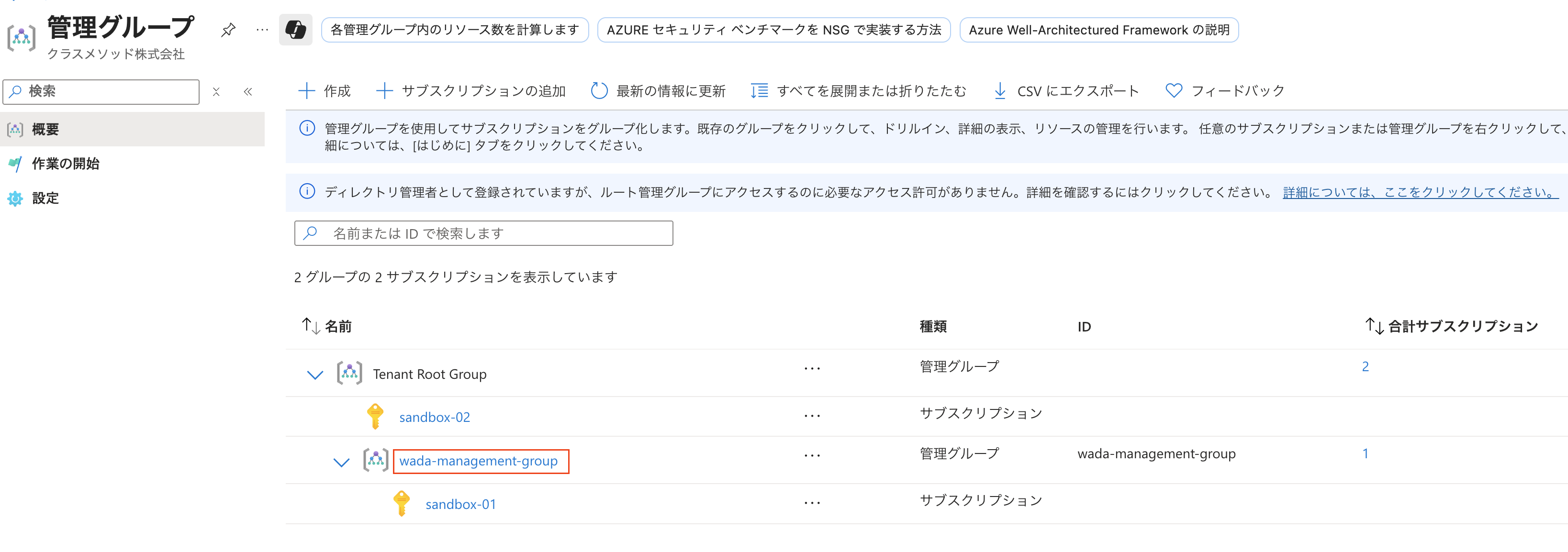Open the ellipsis menu for sandbox-02

[812, 416]
